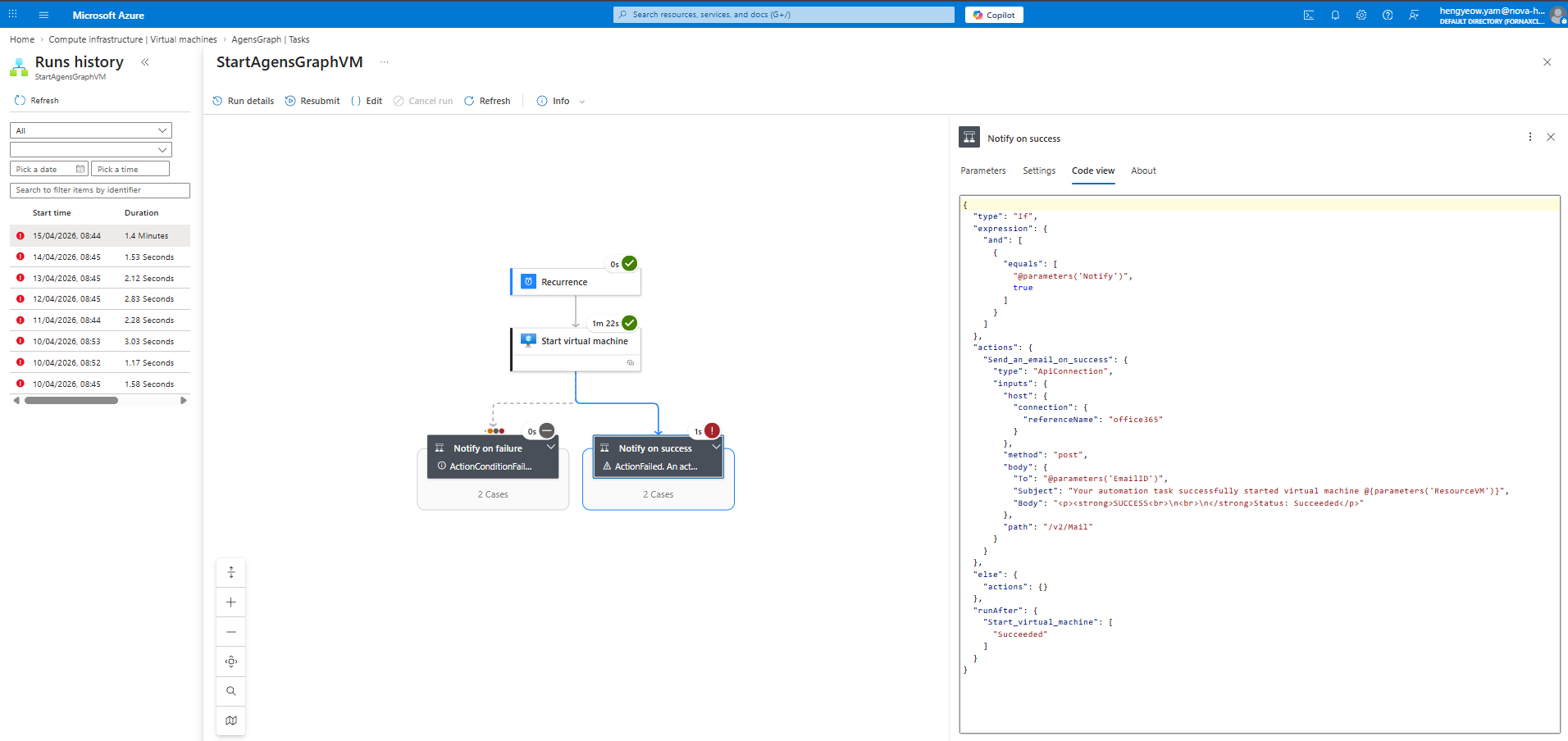
Task: Collapse the Notify on success condition
Action: pyautogui.click(x=716, y=447)
